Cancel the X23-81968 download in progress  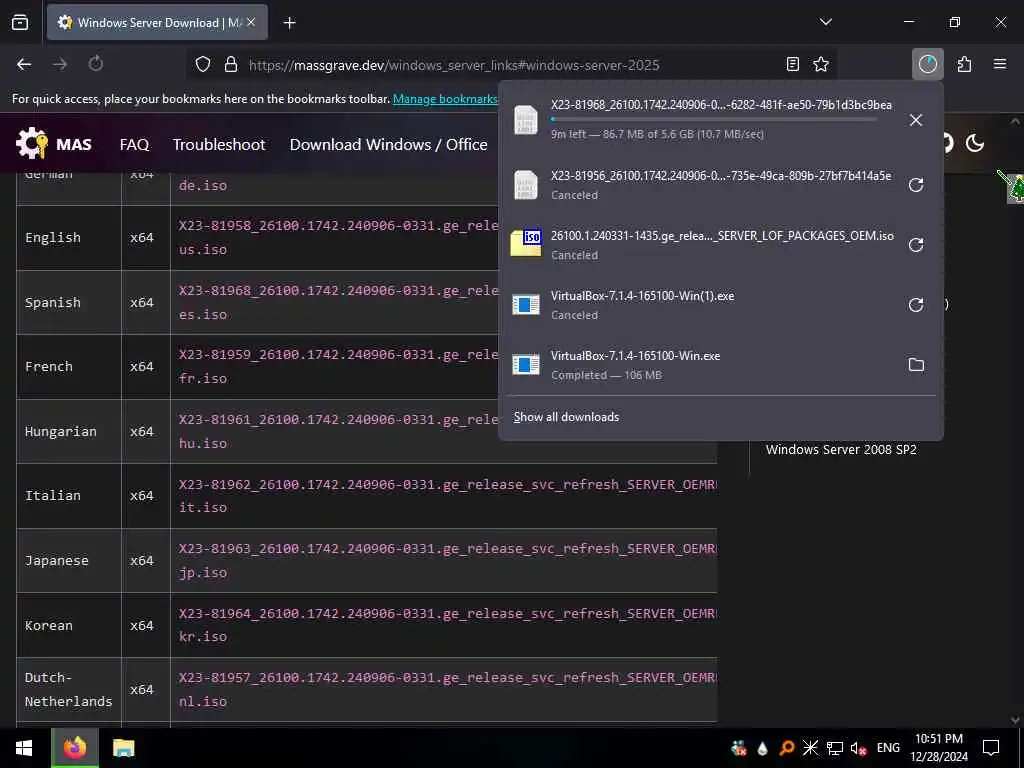pyautogui.click(x=916, y=120)
